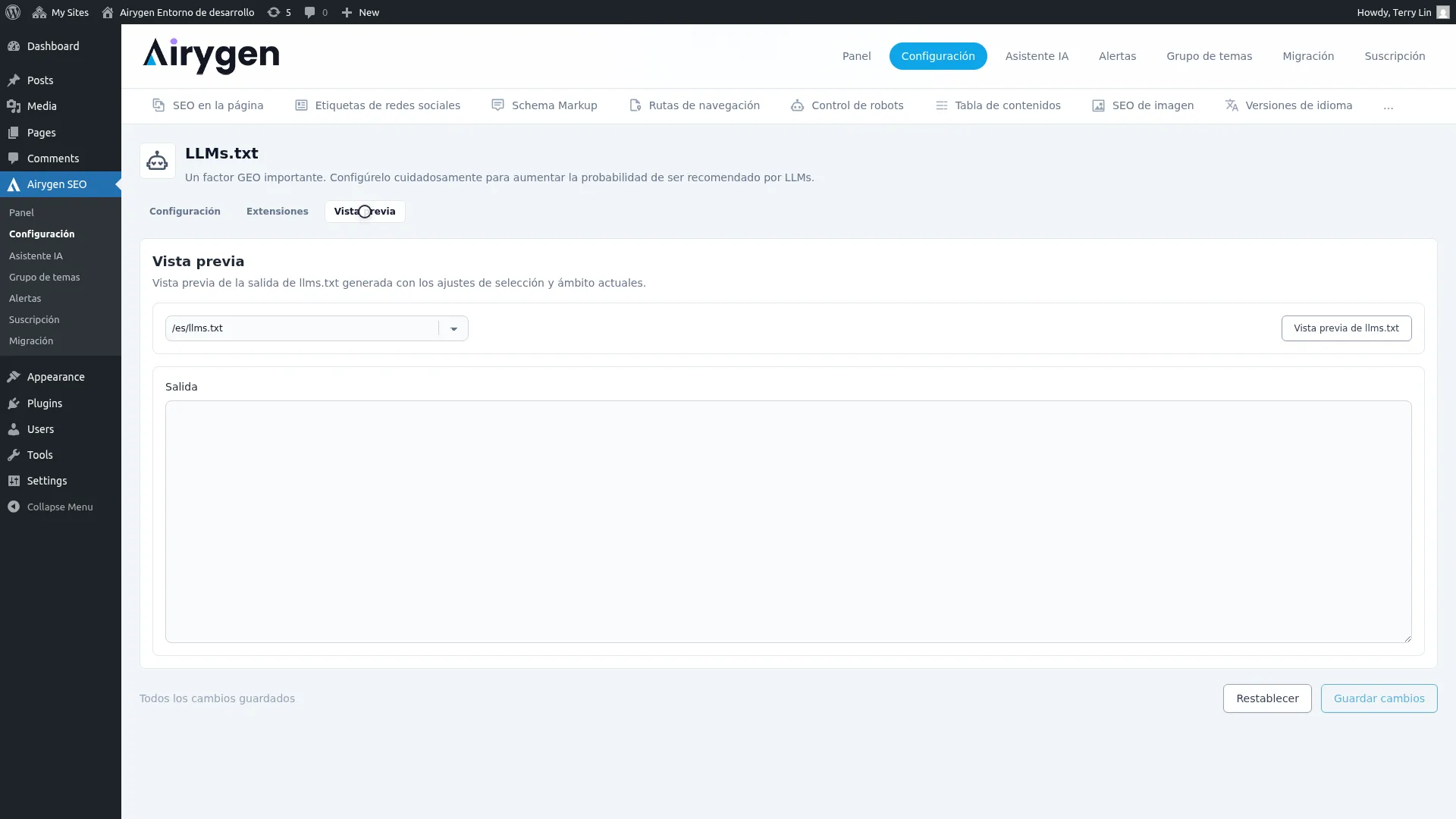Open the updates icon showing 5
The height and width of the screenshot is (819, 1456).
pos(274,12)
